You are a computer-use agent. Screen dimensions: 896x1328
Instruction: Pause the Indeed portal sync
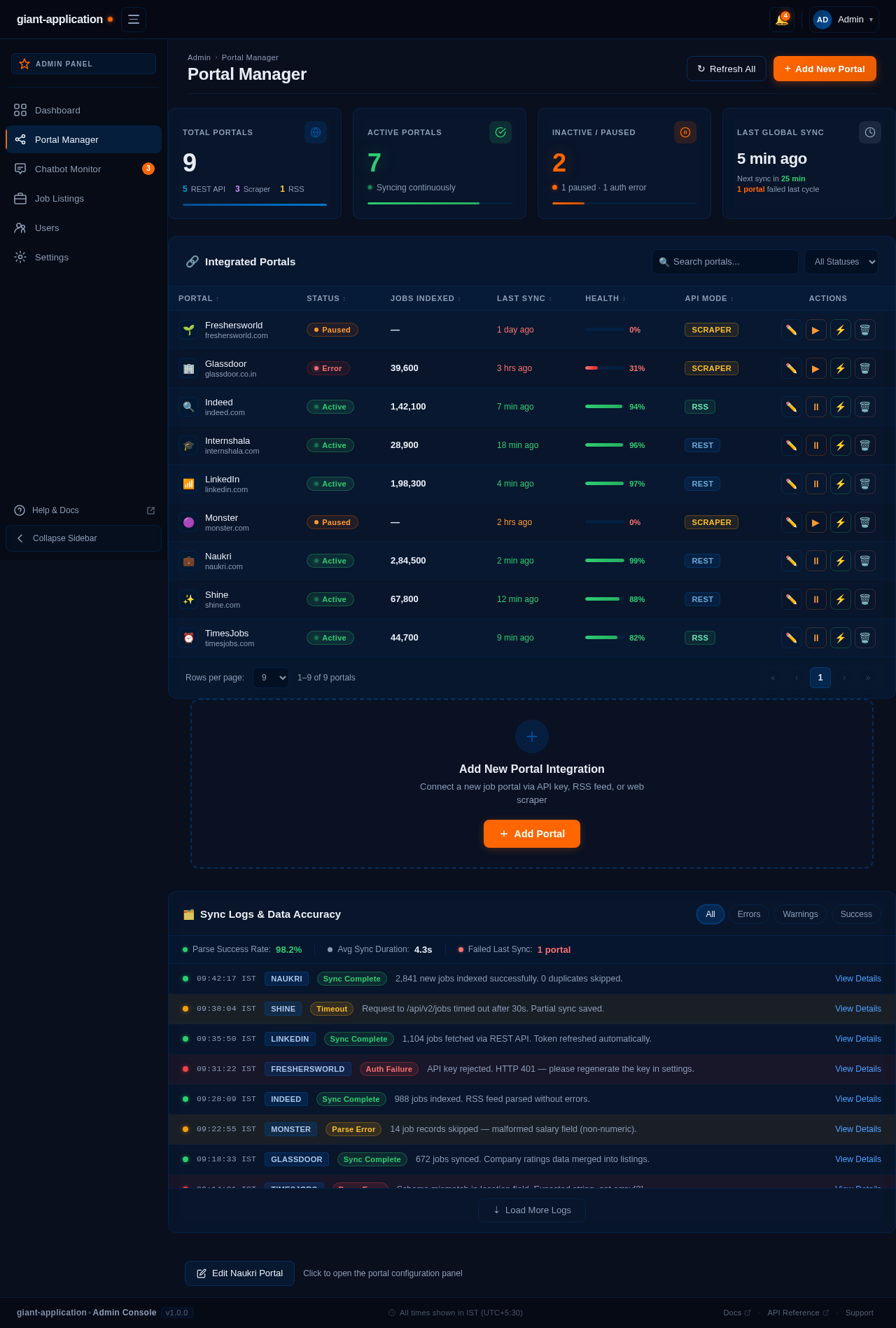(x=816, y=407)
